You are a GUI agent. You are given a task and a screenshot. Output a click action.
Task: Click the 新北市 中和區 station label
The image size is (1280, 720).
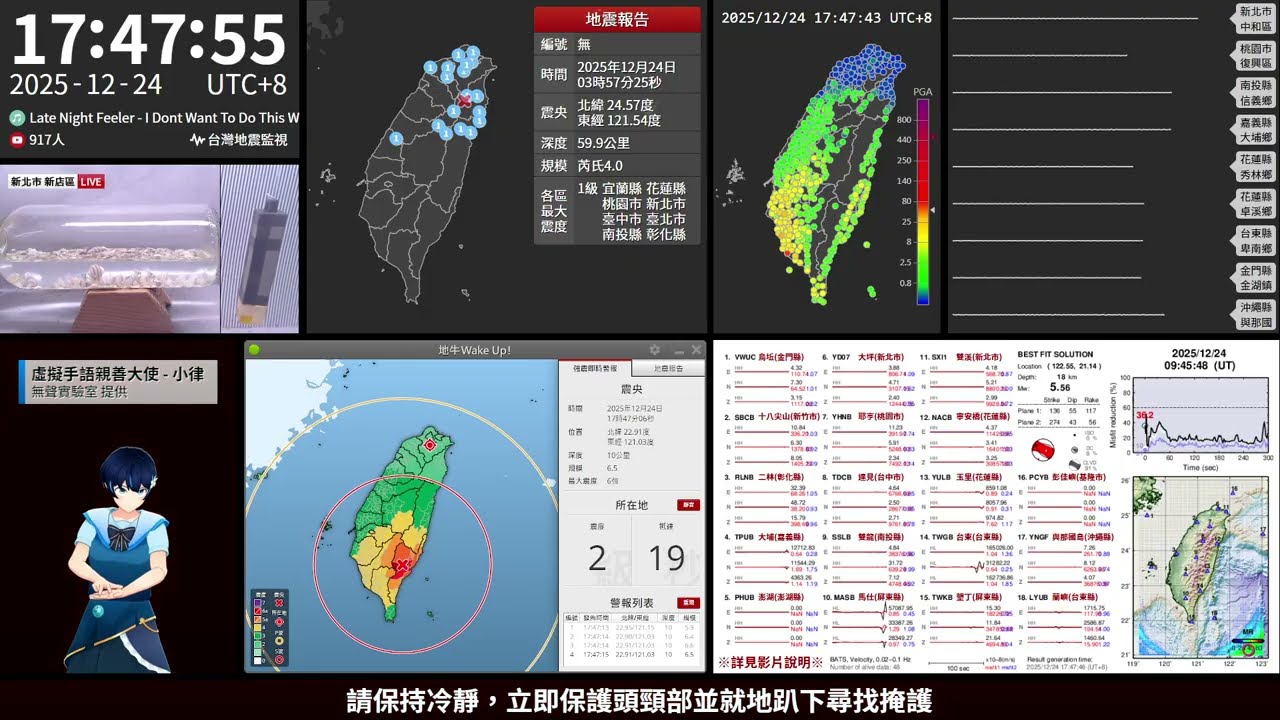coord(1255,20)
